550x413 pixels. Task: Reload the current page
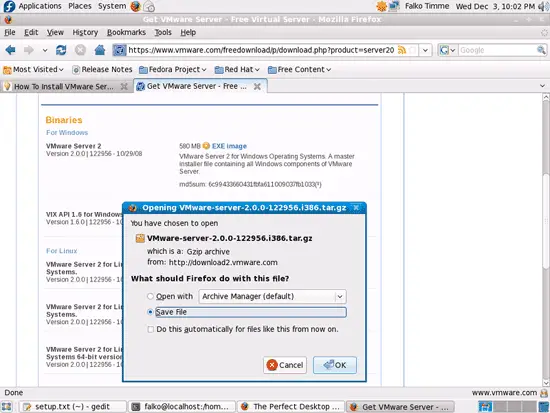pos(61,50)
